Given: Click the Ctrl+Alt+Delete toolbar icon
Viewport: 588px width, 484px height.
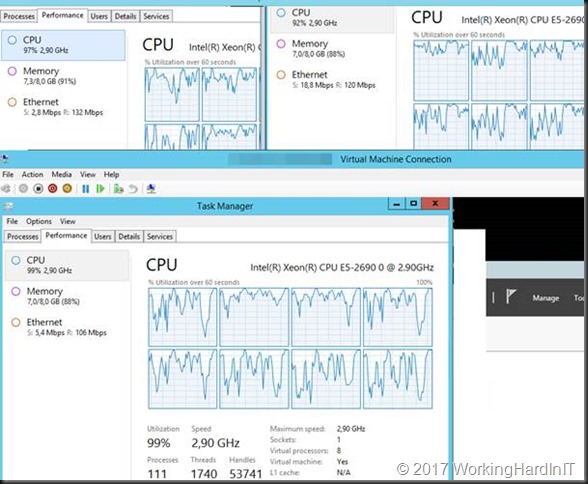Looking at the screenshot, I should (x=6, y=189).
